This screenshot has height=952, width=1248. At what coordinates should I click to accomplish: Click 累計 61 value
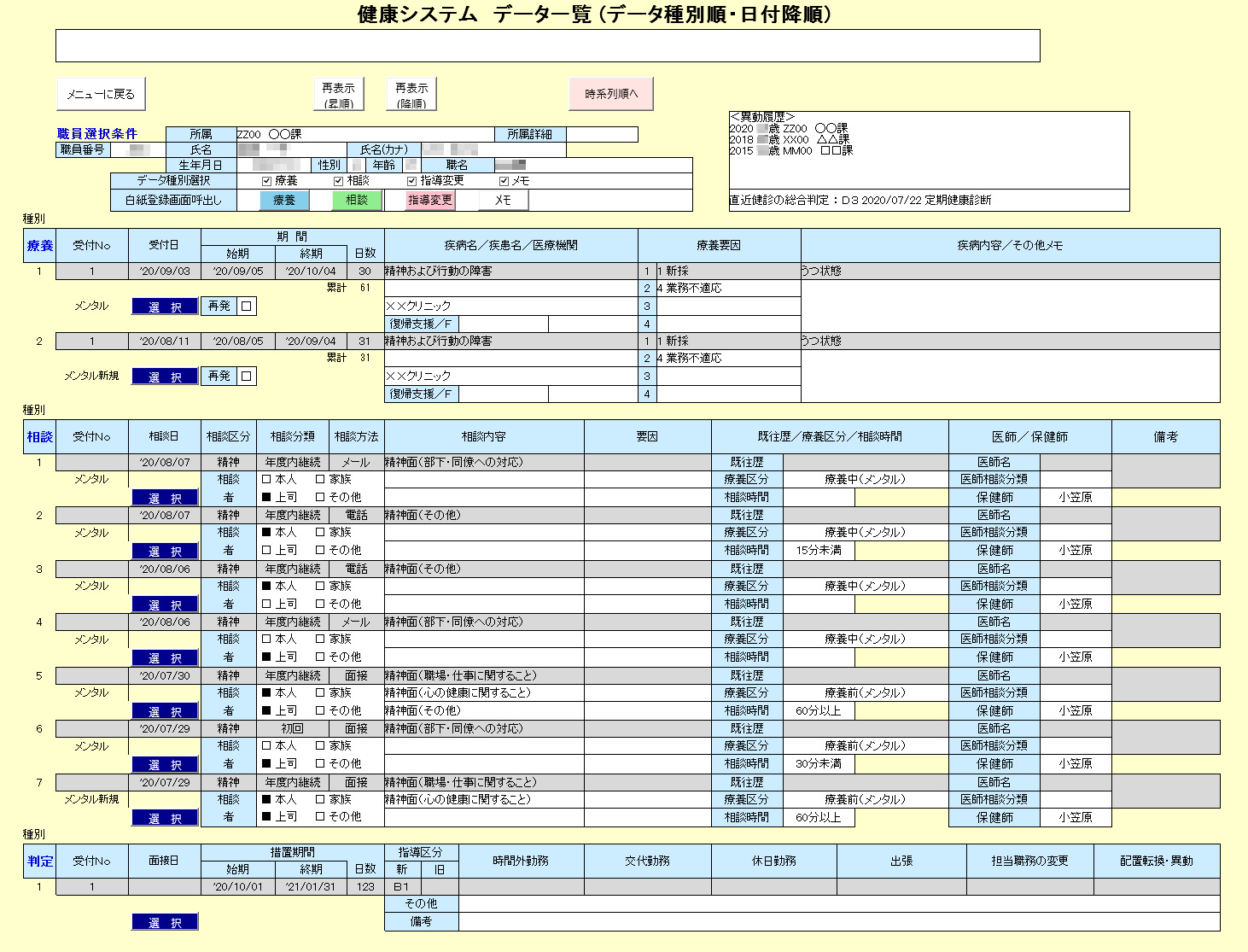(364, 289)
